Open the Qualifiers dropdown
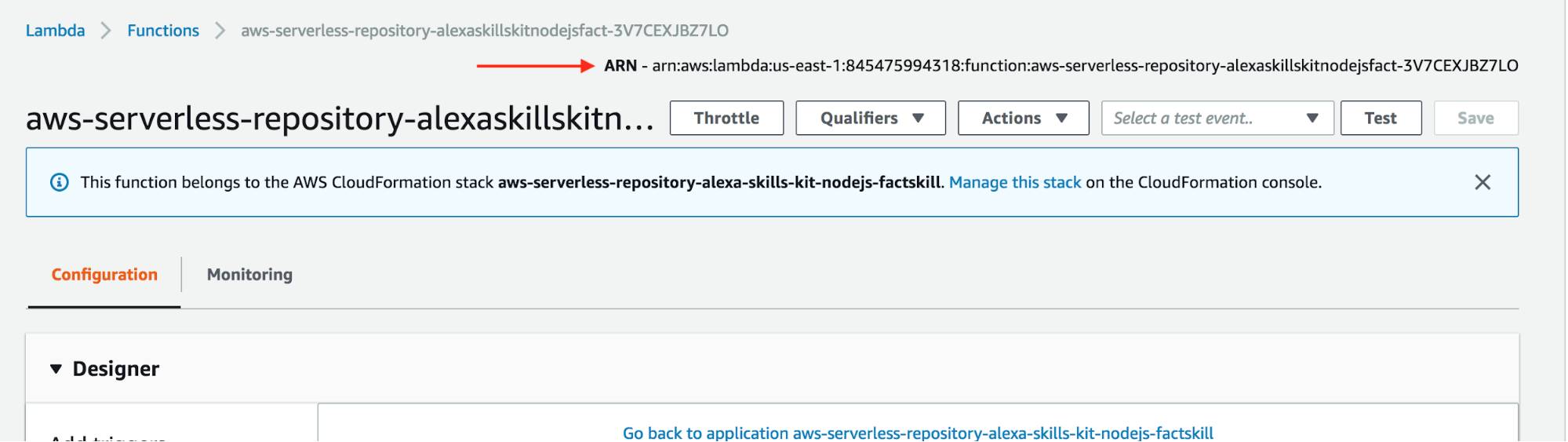Screen dimensions: 1568x442 [x=870, y=118]
